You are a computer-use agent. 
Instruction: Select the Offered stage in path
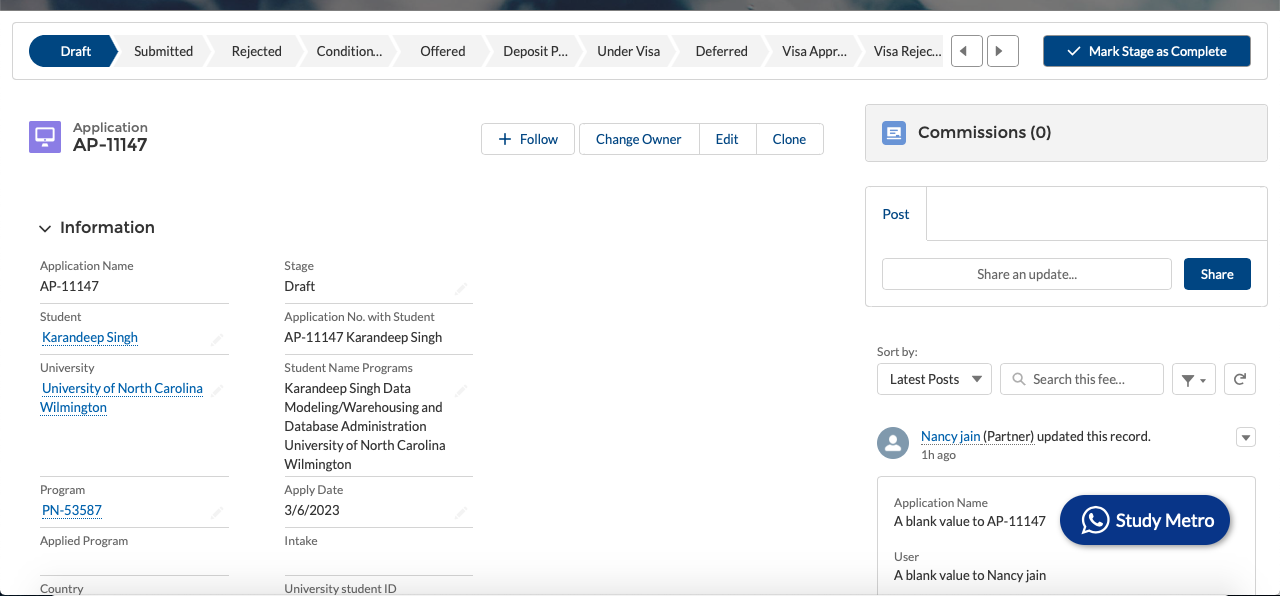(x=442, y=51)
